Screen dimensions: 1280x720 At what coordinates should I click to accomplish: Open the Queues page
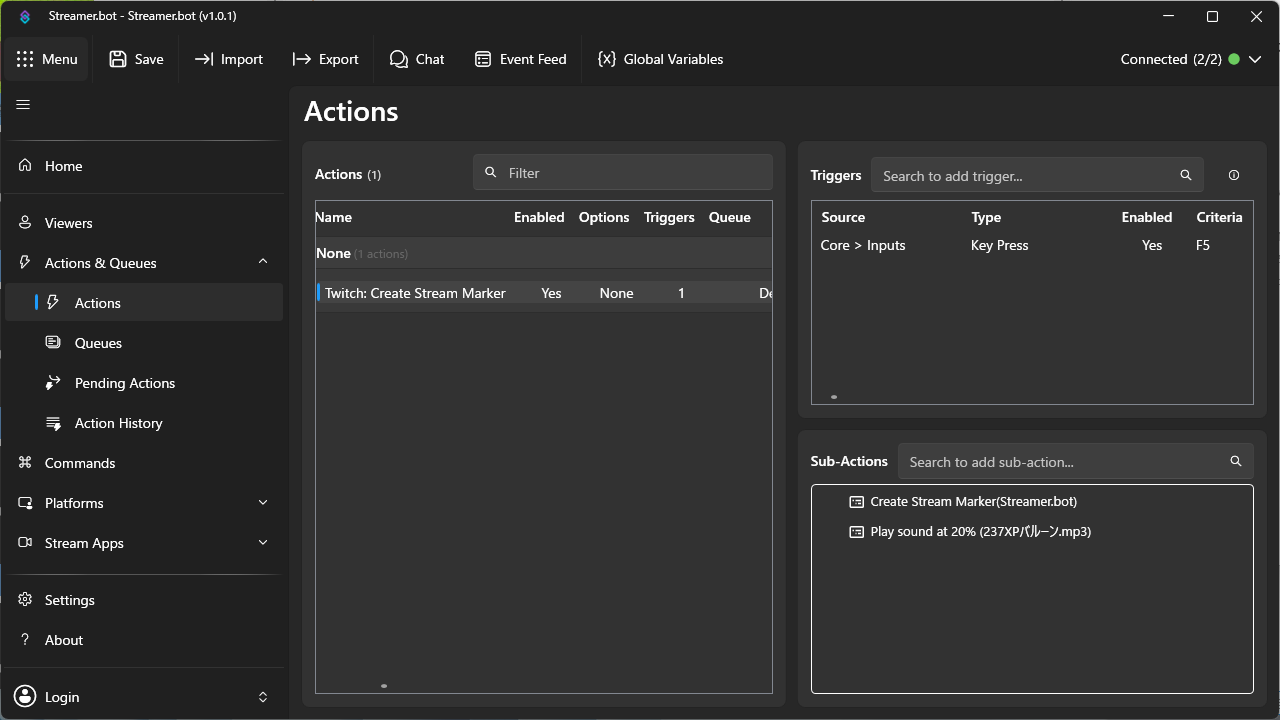tap(98, 343)
